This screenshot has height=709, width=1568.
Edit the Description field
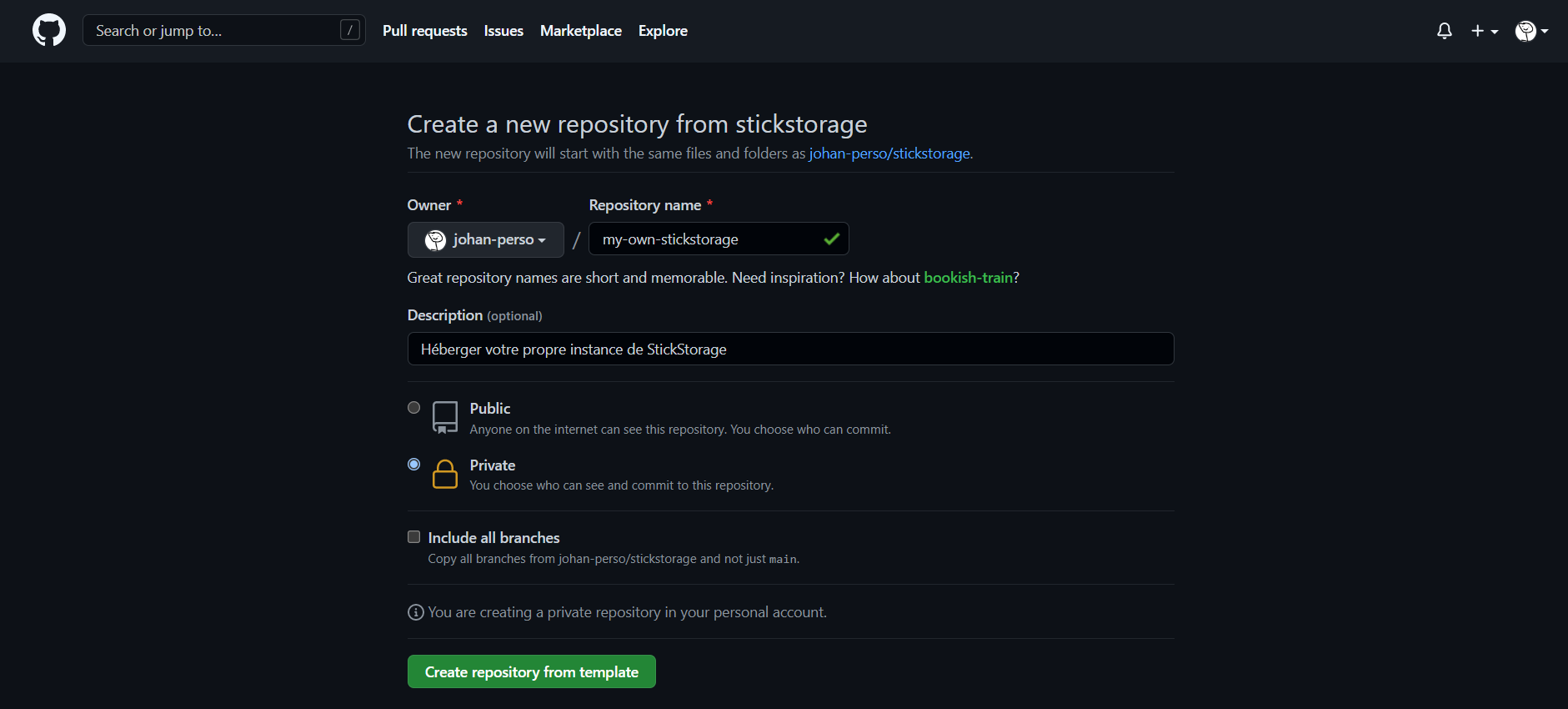pyautogui.click(x=790, y=349)
